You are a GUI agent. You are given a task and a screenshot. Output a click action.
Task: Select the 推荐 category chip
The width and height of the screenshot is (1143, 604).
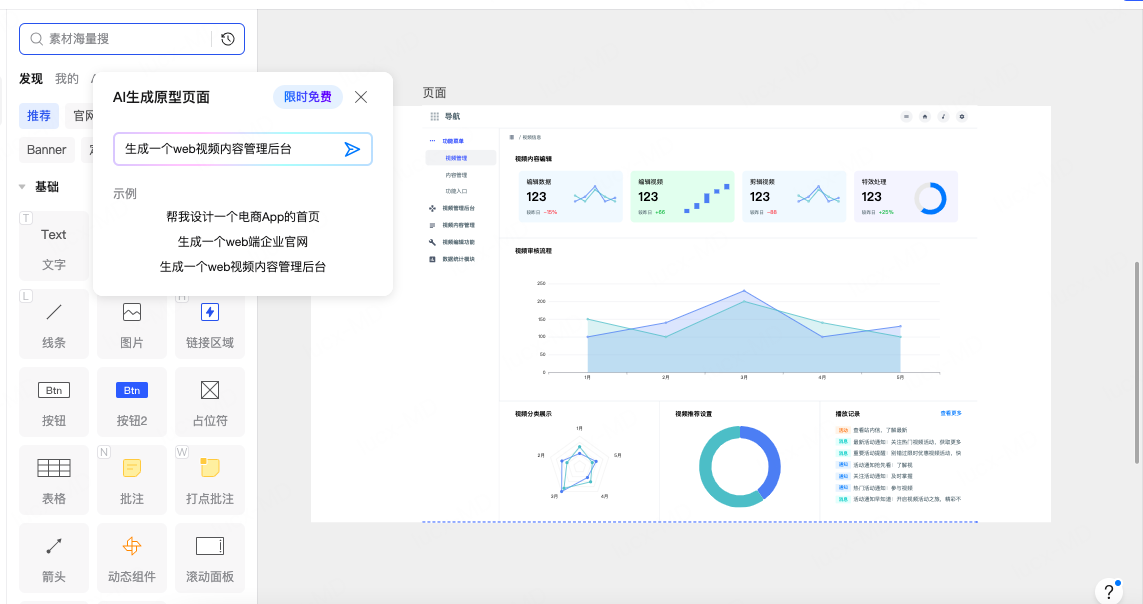(39, 116)
